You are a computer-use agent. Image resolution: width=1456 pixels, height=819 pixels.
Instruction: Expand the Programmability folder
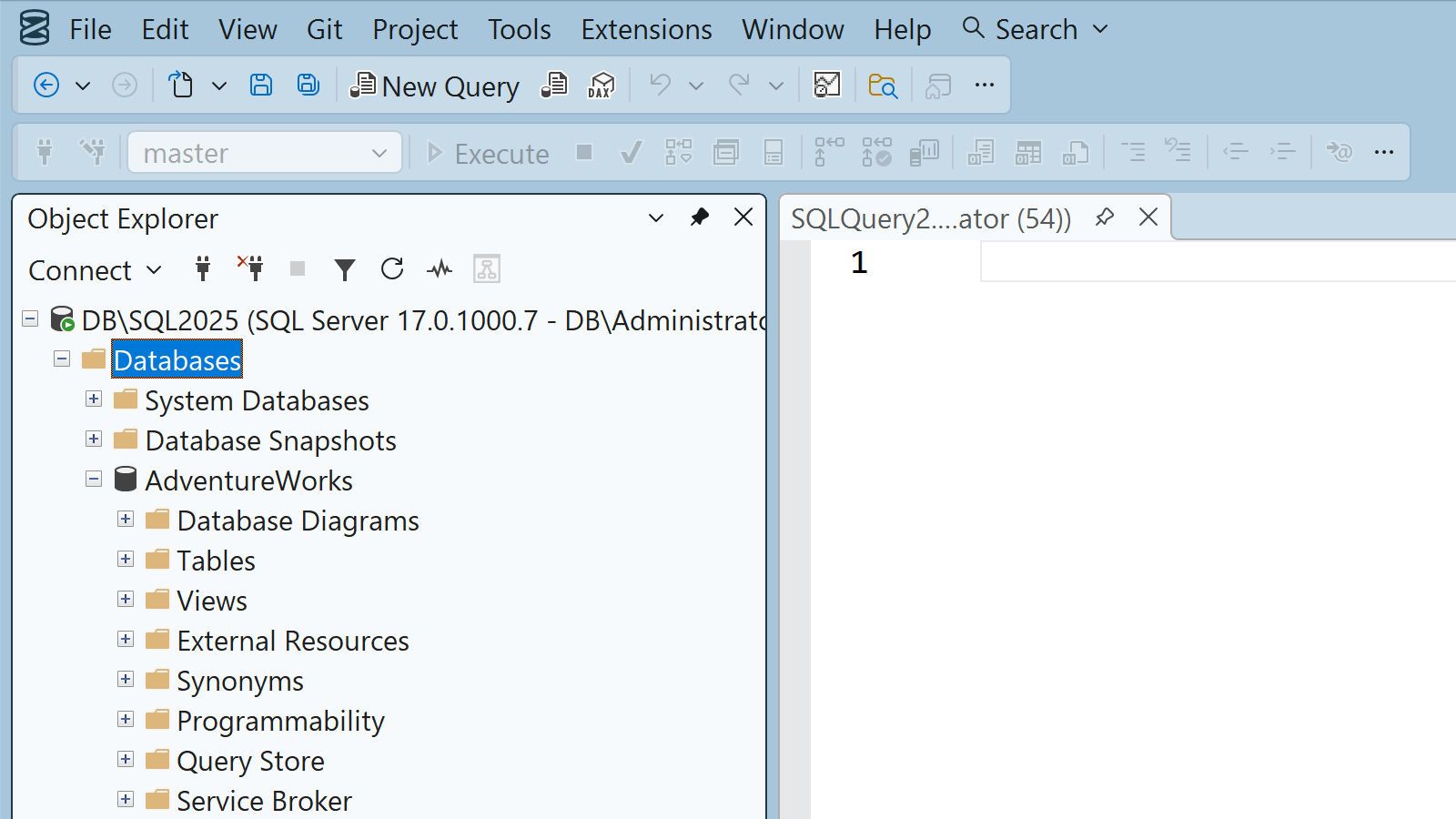point(126,720)
